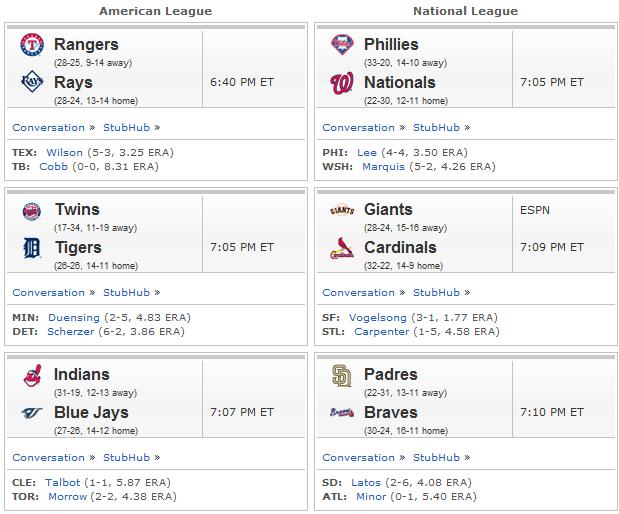Open Vogelsong's player link
Image resolution: width=619 pixels, height=514 pixels.
[x=377, y=318]
